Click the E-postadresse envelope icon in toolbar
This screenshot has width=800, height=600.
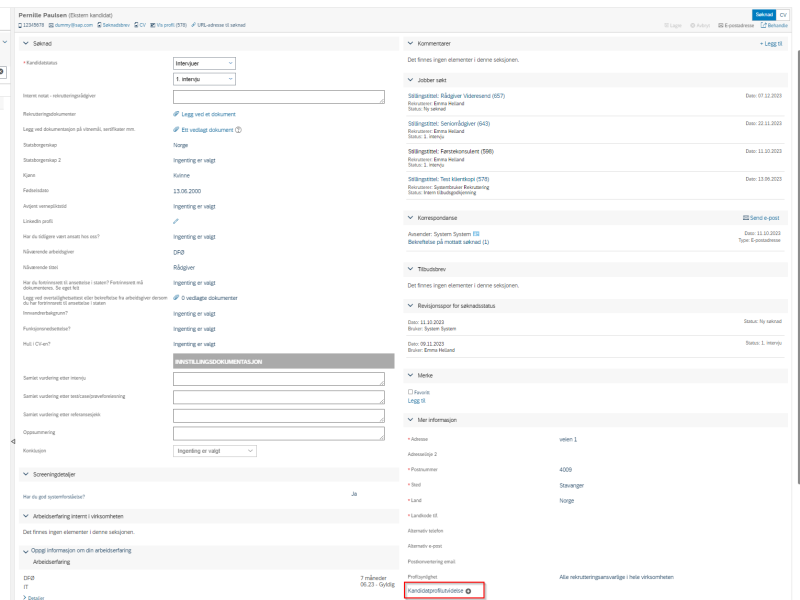tap(720, 25)
